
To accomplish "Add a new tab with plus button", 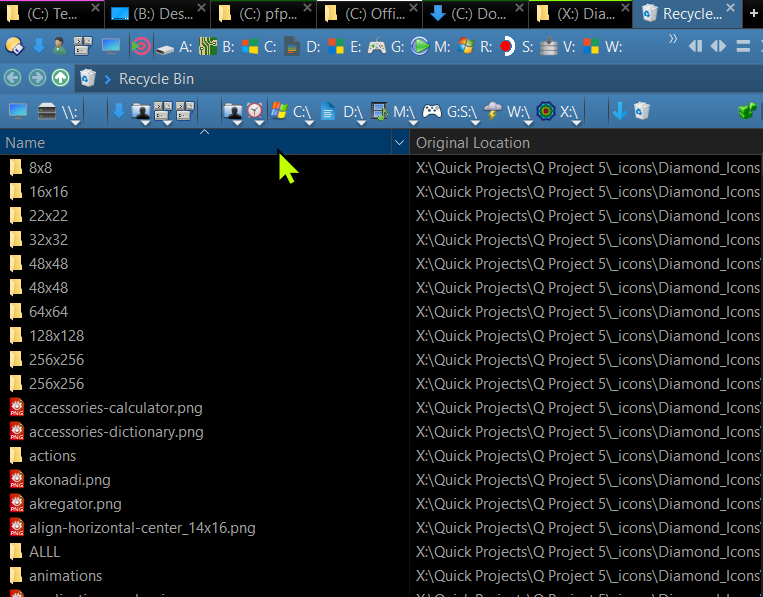I will [753, 11].
